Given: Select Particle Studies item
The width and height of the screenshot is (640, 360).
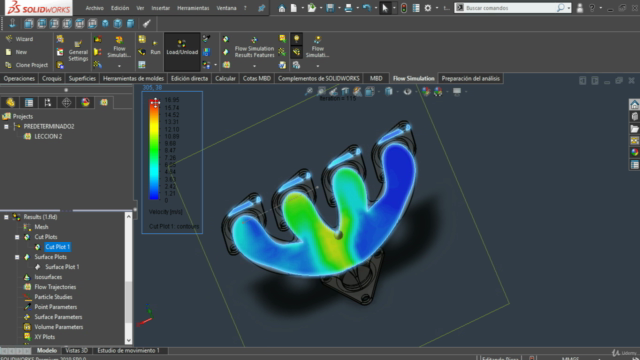Looking at the screenshot, I should (53, 297).
